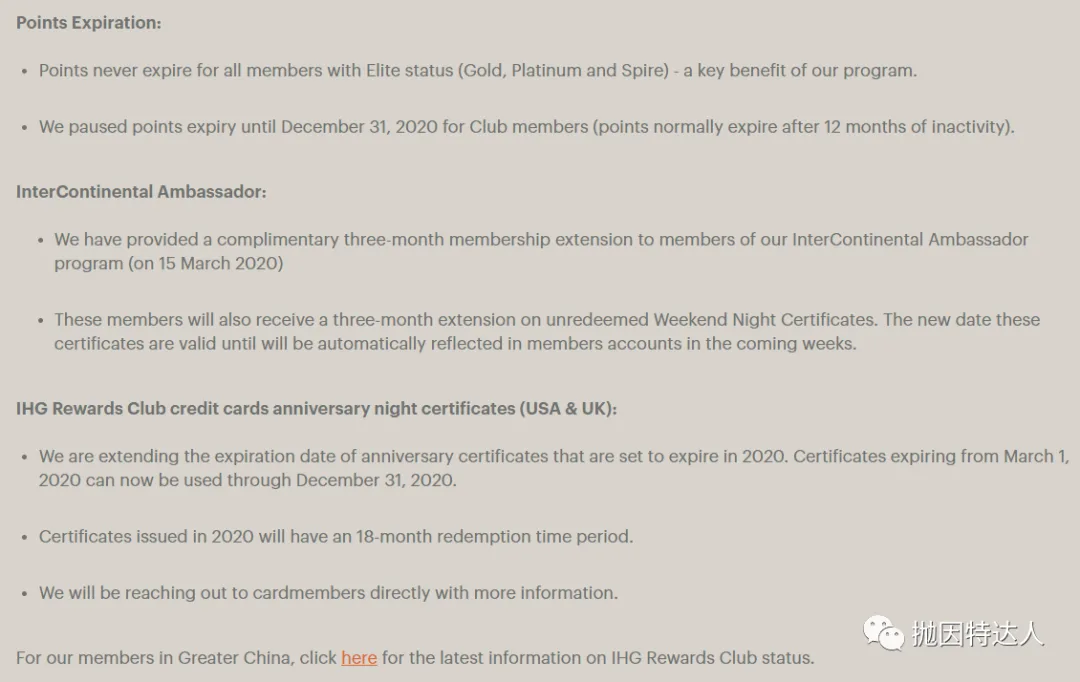The height and width of the screenshot is (682, 1080).
Task: Click the "For our members in Greater China" text
Action: click(x=176, y=658)
